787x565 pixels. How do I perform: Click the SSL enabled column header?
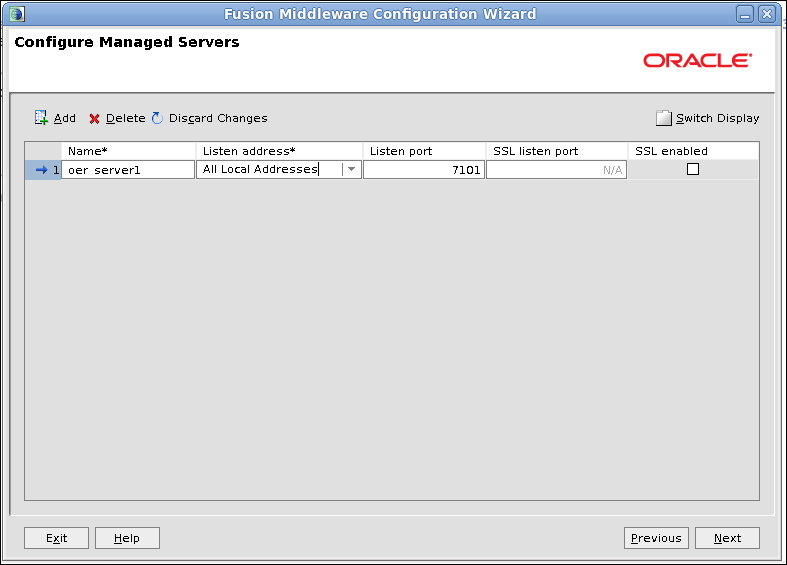click(x=693, y=151)
